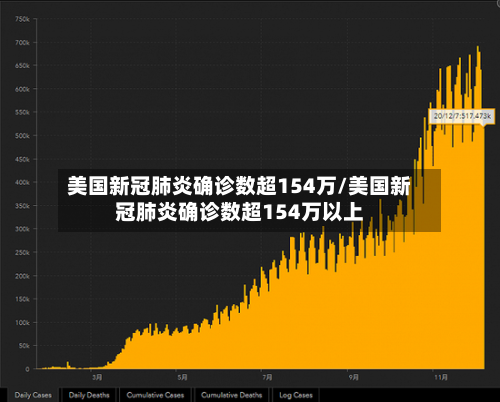Click the 11月 x-axis label
The height and width of the screenshot is (402, 500).
[441, 377]
